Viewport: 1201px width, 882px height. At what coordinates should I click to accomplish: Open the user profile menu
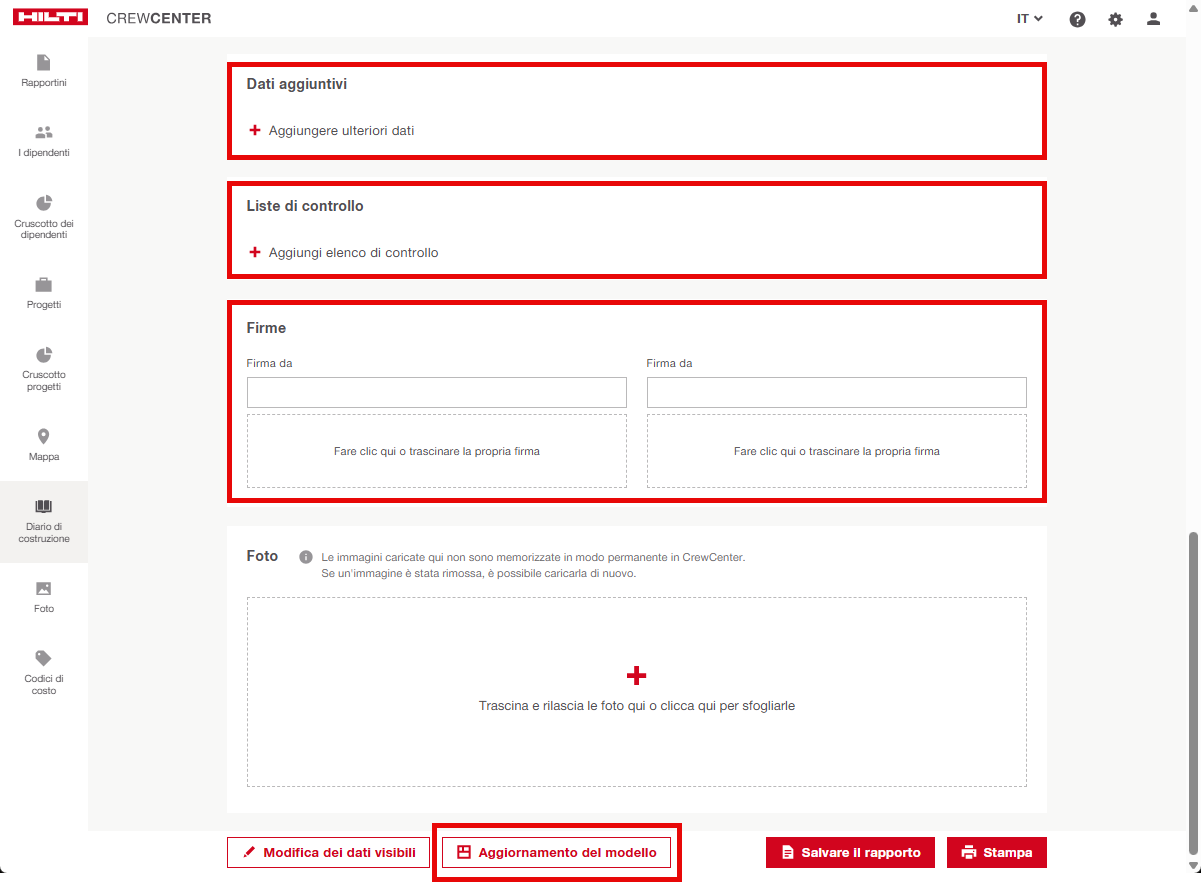click(1154, 19)
